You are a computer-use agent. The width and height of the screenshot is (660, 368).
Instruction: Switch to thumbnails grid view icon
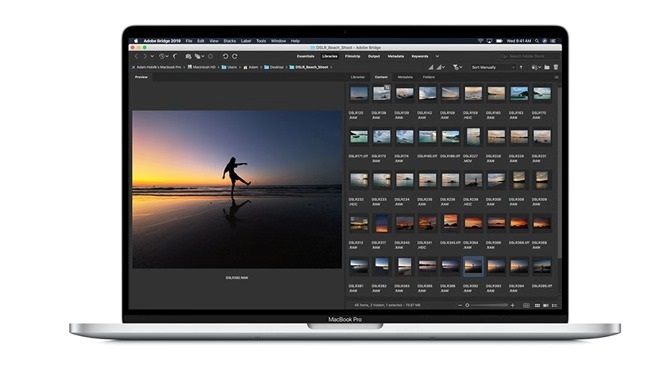click(x=537, y=305)
